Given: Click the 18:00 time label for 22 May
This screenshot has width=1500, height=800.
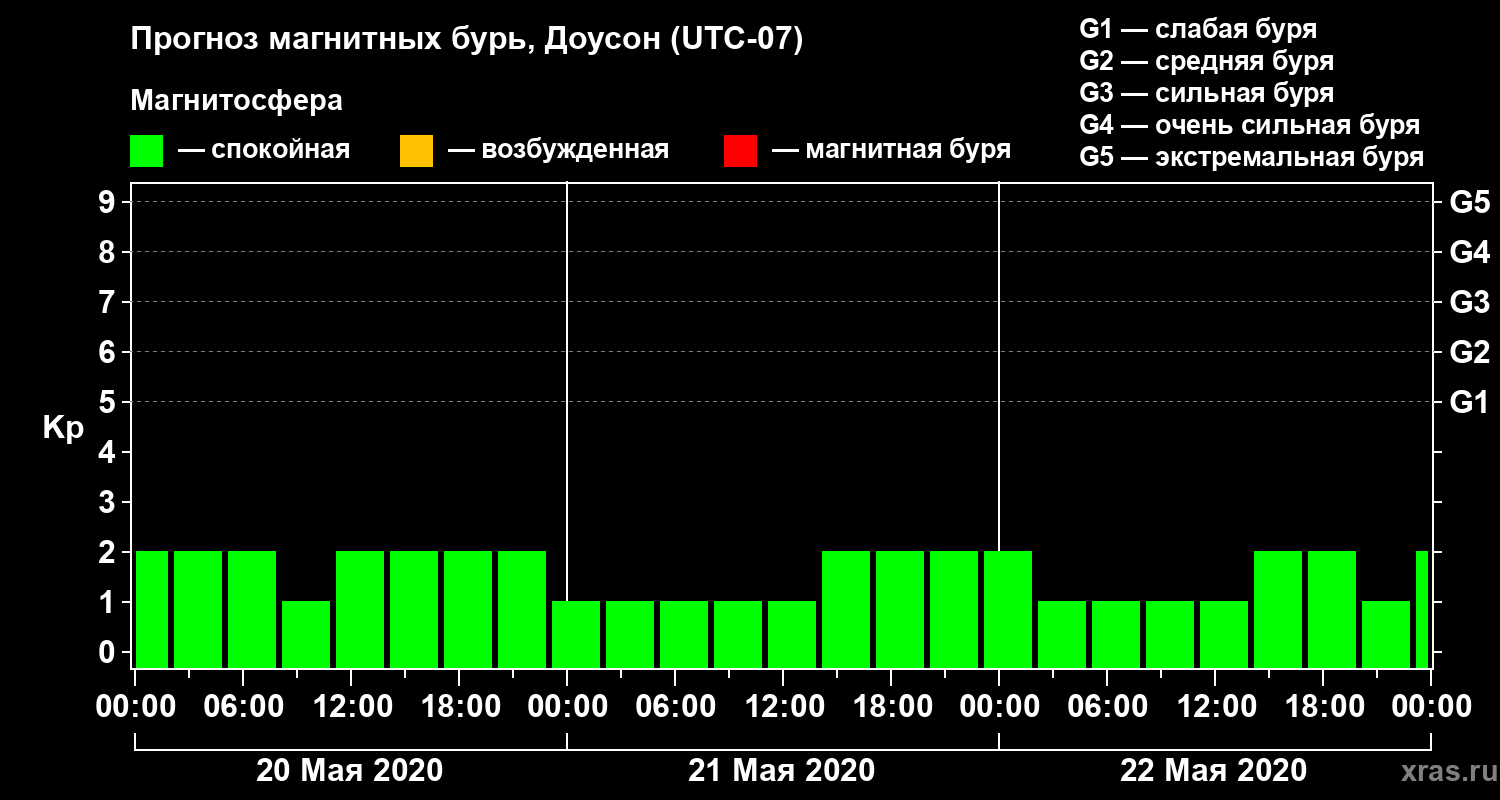Looking at the screenshot, I should (x=1323, y=707).
